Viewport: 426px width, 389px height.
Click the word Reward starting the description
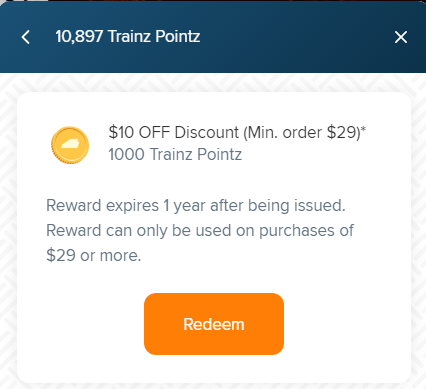73,205
